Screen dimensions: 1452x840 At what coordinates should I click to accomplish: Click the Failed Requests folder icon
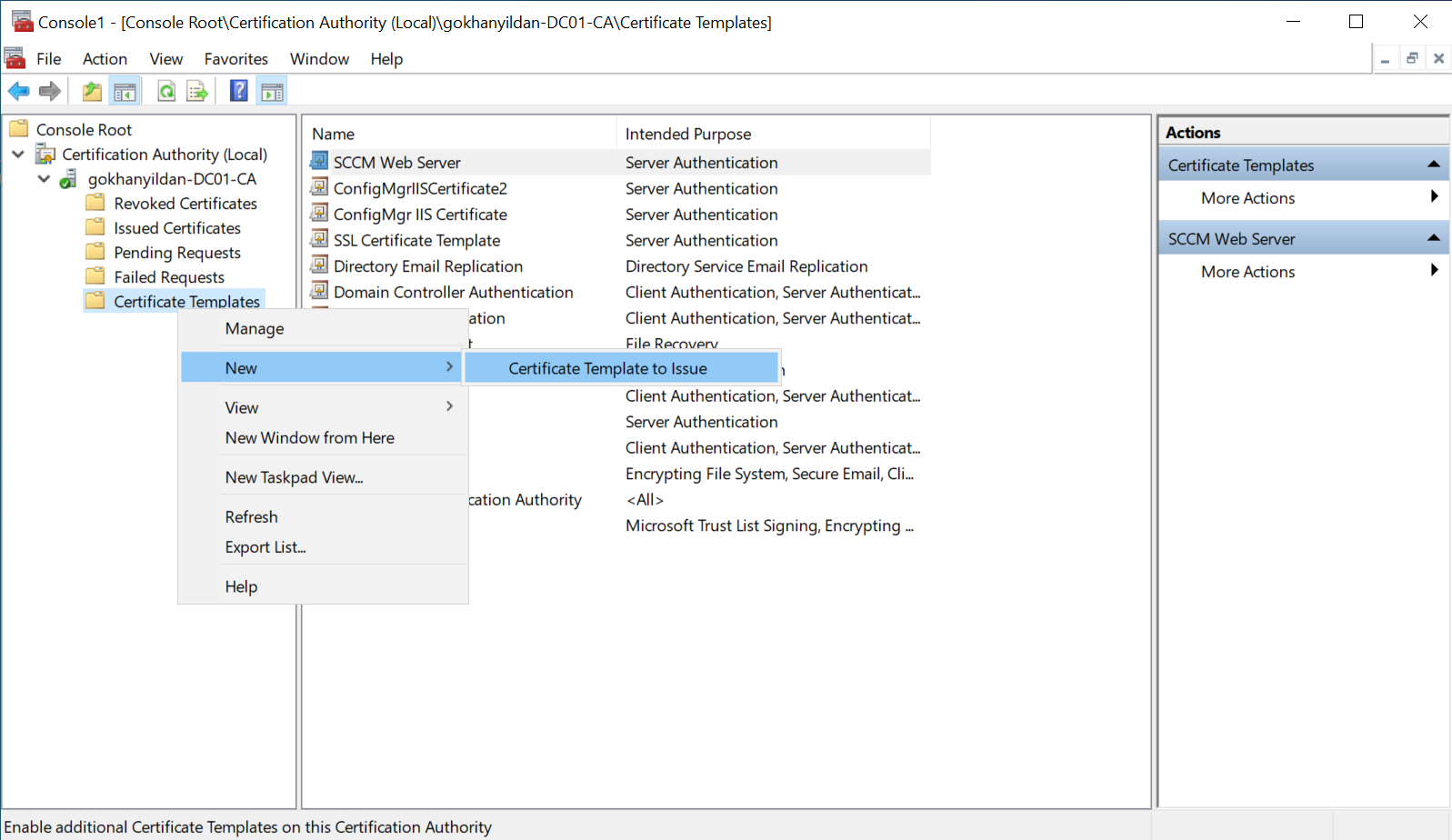95,276
